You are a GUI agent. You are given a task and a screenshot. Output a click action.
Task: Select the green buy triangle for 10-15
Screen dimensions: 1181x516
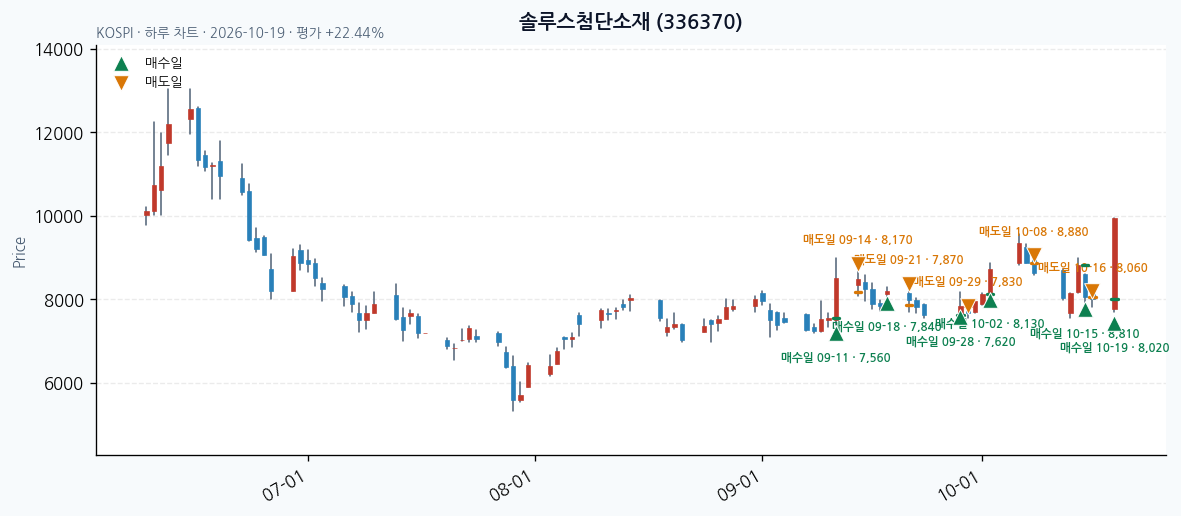1085,310
